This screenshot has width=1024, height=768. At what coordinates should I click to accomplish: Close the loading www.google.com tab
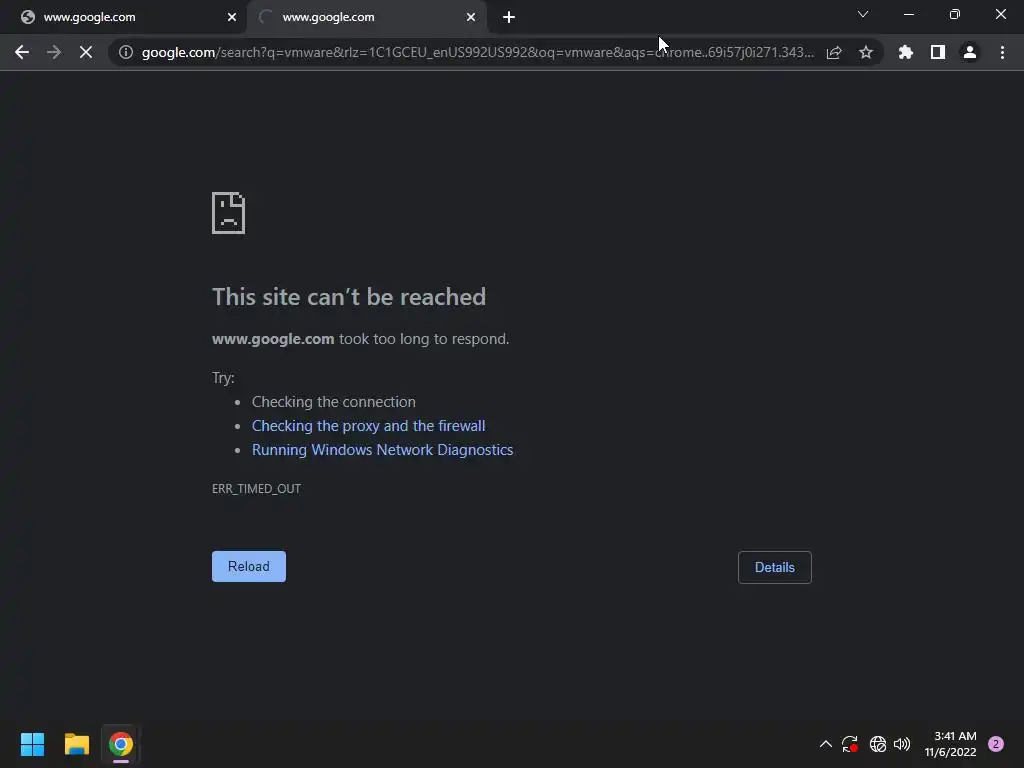[x=471, y=18]
